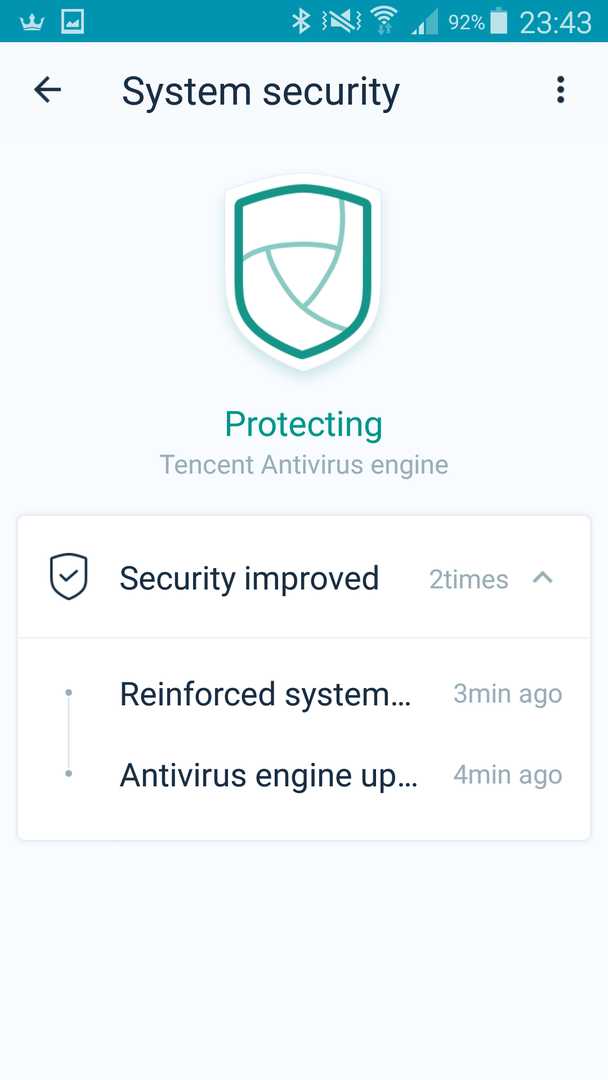Tap the 23:43 clock in status bar
Viewport: 608px width, 1080px height.
555,23
